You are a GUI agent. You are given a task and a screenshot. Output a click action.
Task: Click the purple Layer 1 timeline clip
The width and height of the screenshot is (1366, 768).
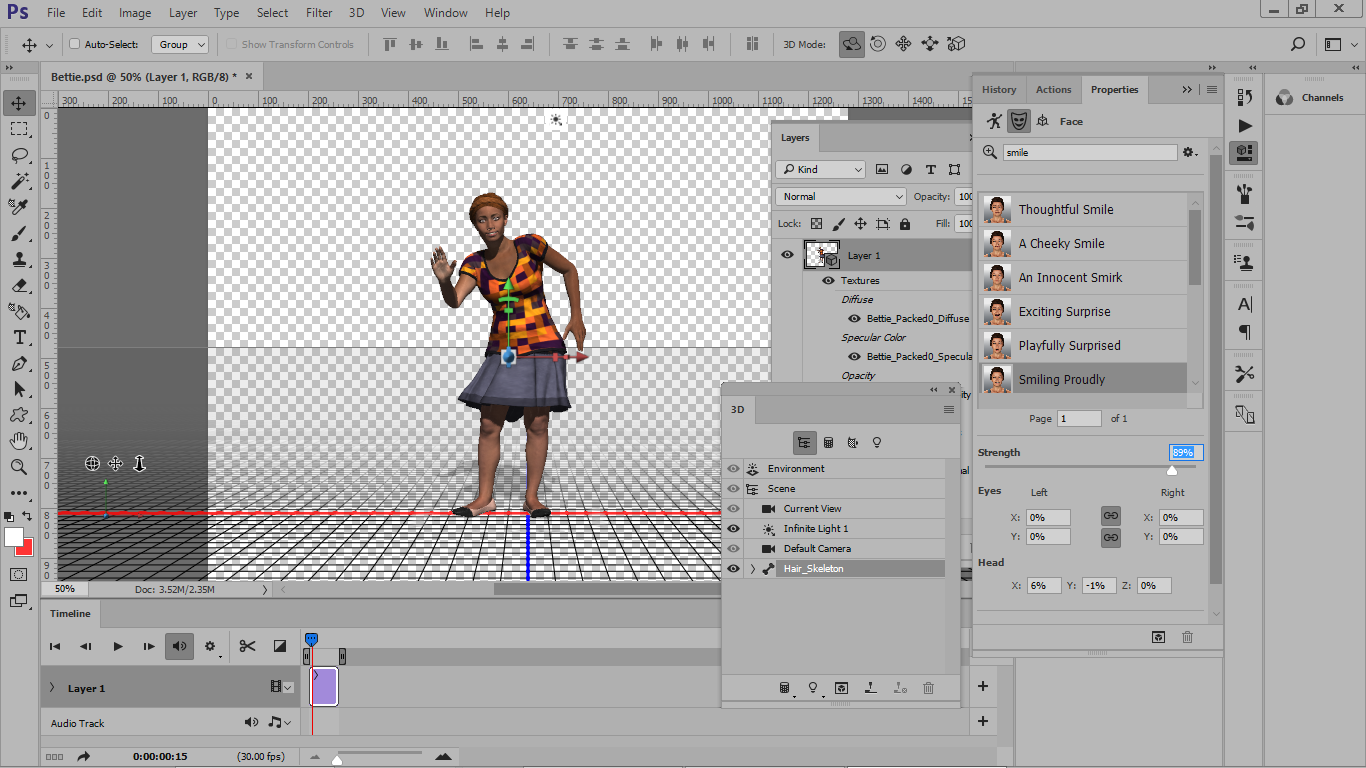point(325,687)
